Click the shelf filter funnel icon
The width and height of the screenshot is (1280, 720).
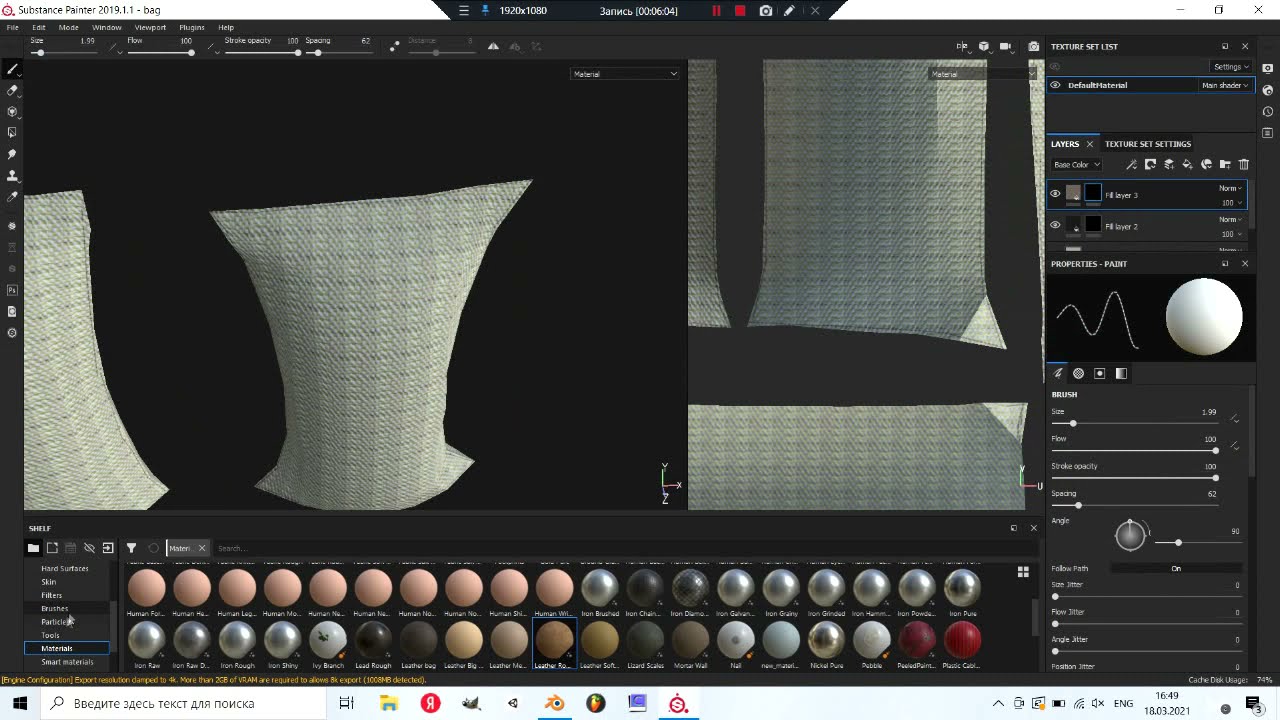pos(131,548)
